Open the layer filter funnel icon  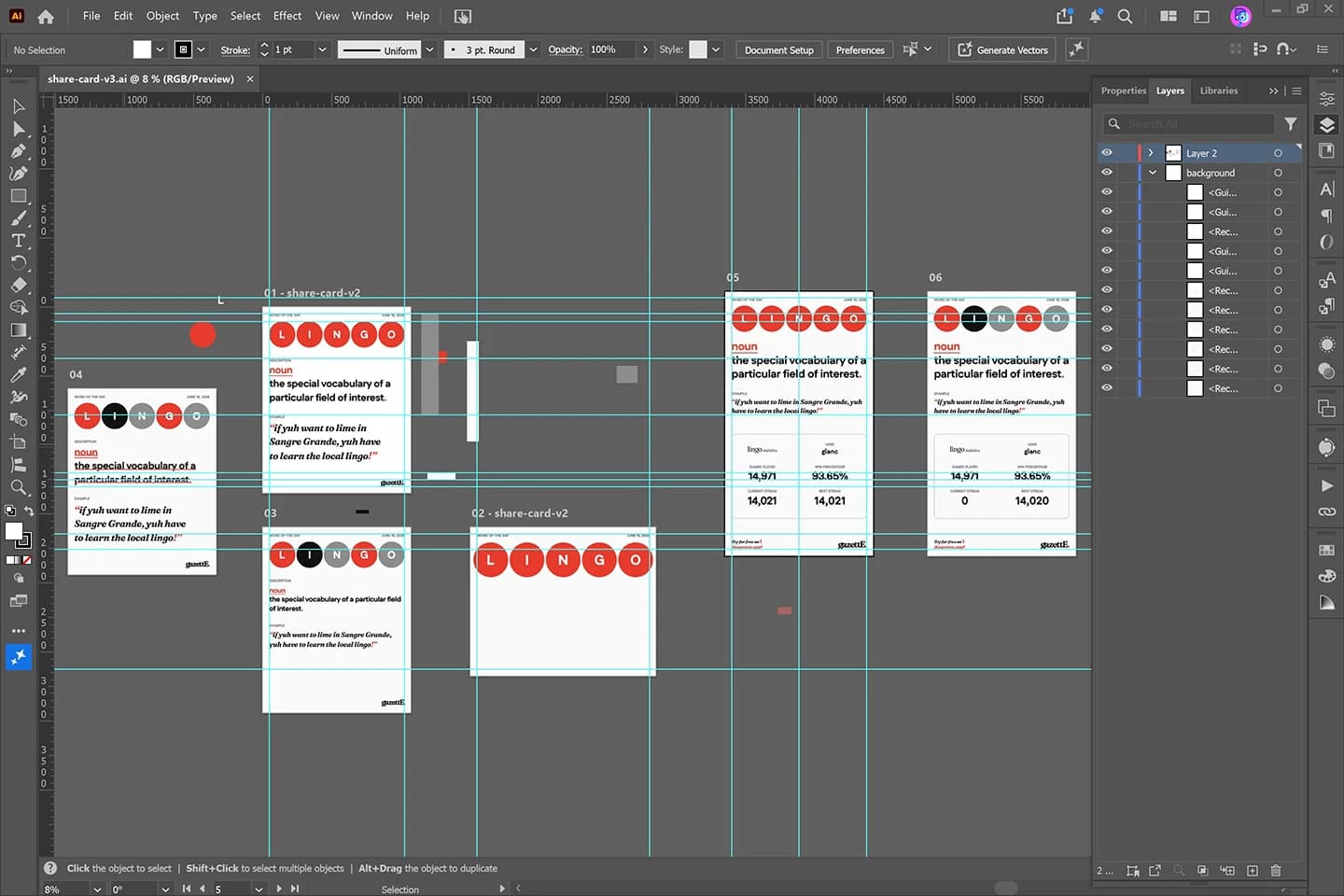[1291, 123]
